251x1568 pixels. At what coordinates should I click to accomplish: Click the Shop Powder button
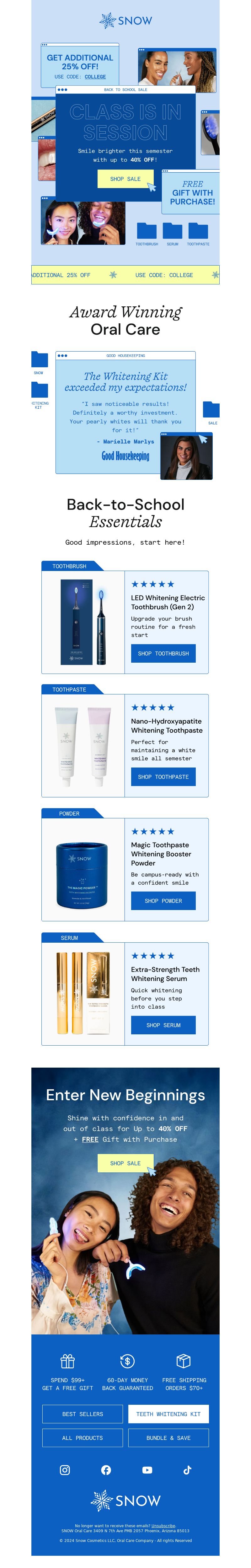click(x=163, y=901)
